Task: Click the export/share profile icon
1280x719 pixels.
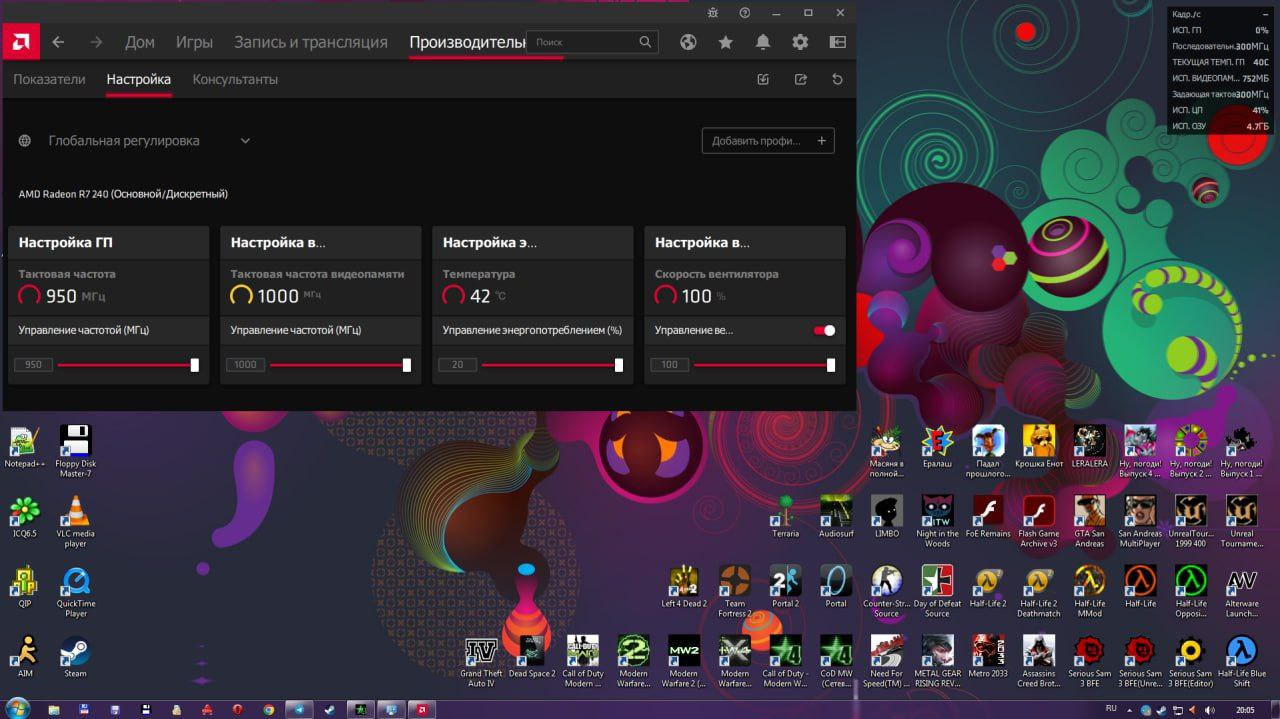Action: click(x=800, y=79)
